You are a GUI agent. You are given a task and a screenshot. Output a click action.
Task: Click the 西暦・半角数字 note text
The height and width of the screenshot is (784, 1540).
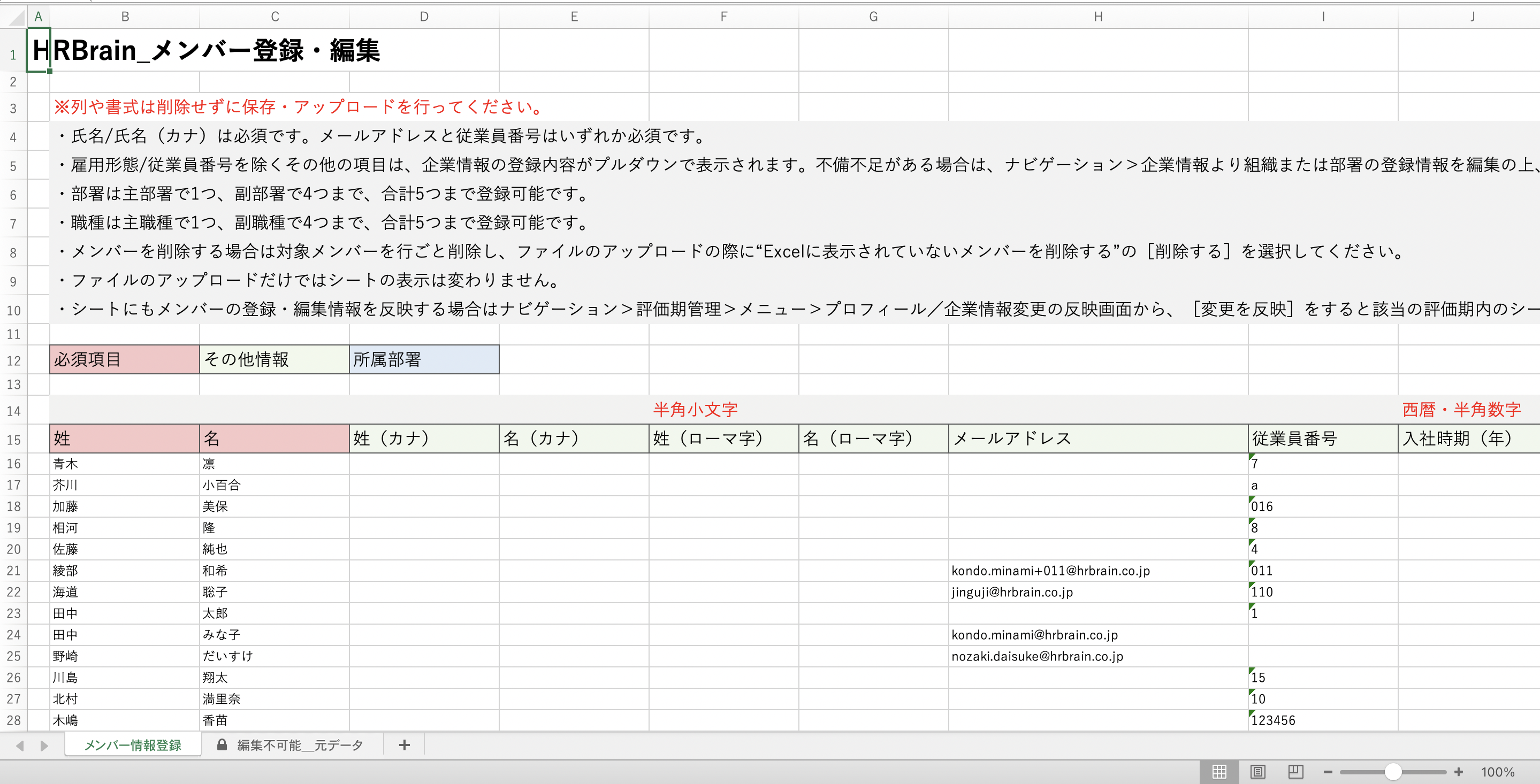(1462, 409)
